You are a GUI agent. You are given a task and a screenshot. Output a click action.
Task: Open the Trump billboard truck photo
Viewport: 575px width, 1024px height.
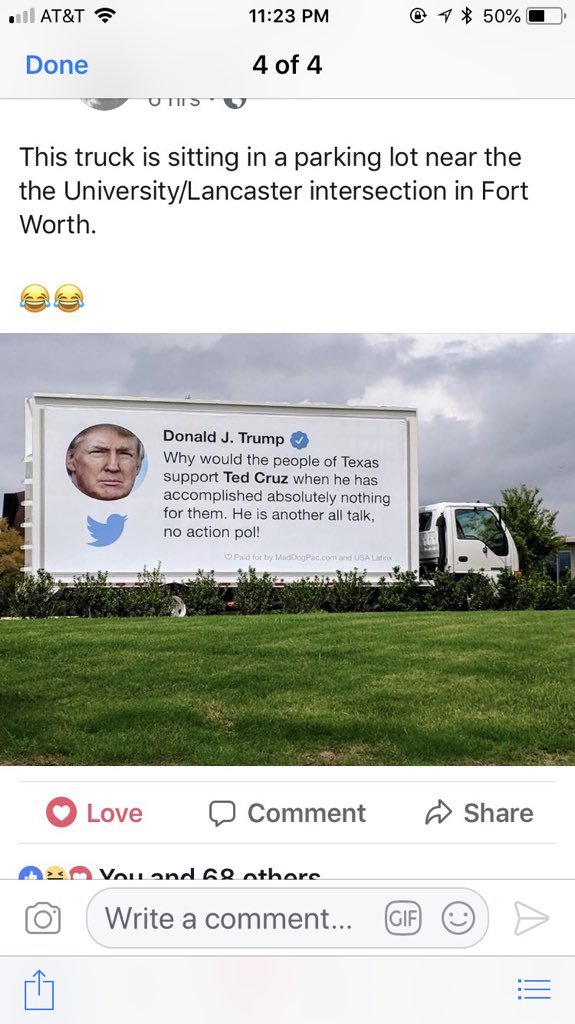[288, 549]
